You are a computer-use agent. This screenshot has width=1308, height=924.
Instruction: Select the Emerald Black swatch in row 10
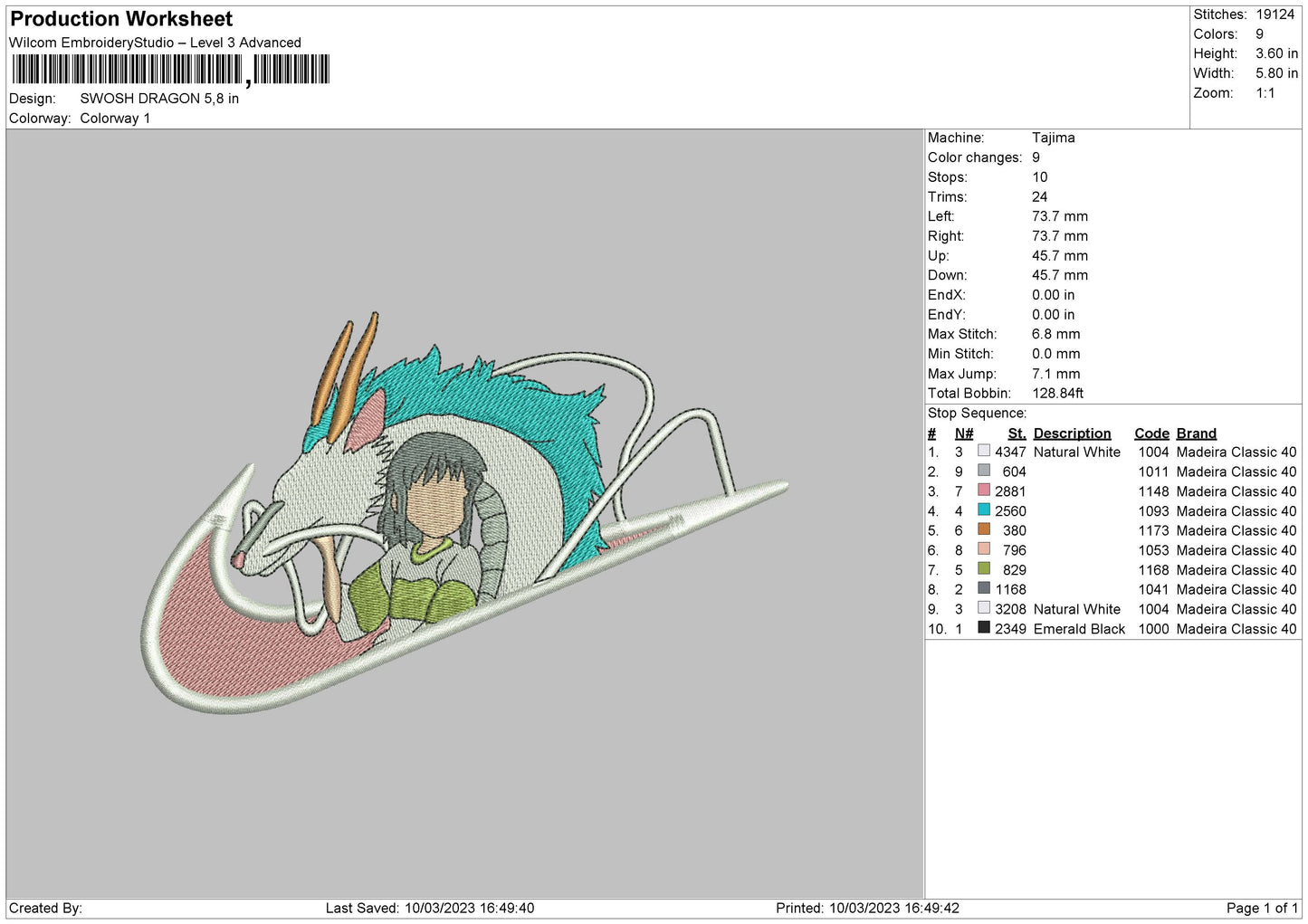(983, 628)
